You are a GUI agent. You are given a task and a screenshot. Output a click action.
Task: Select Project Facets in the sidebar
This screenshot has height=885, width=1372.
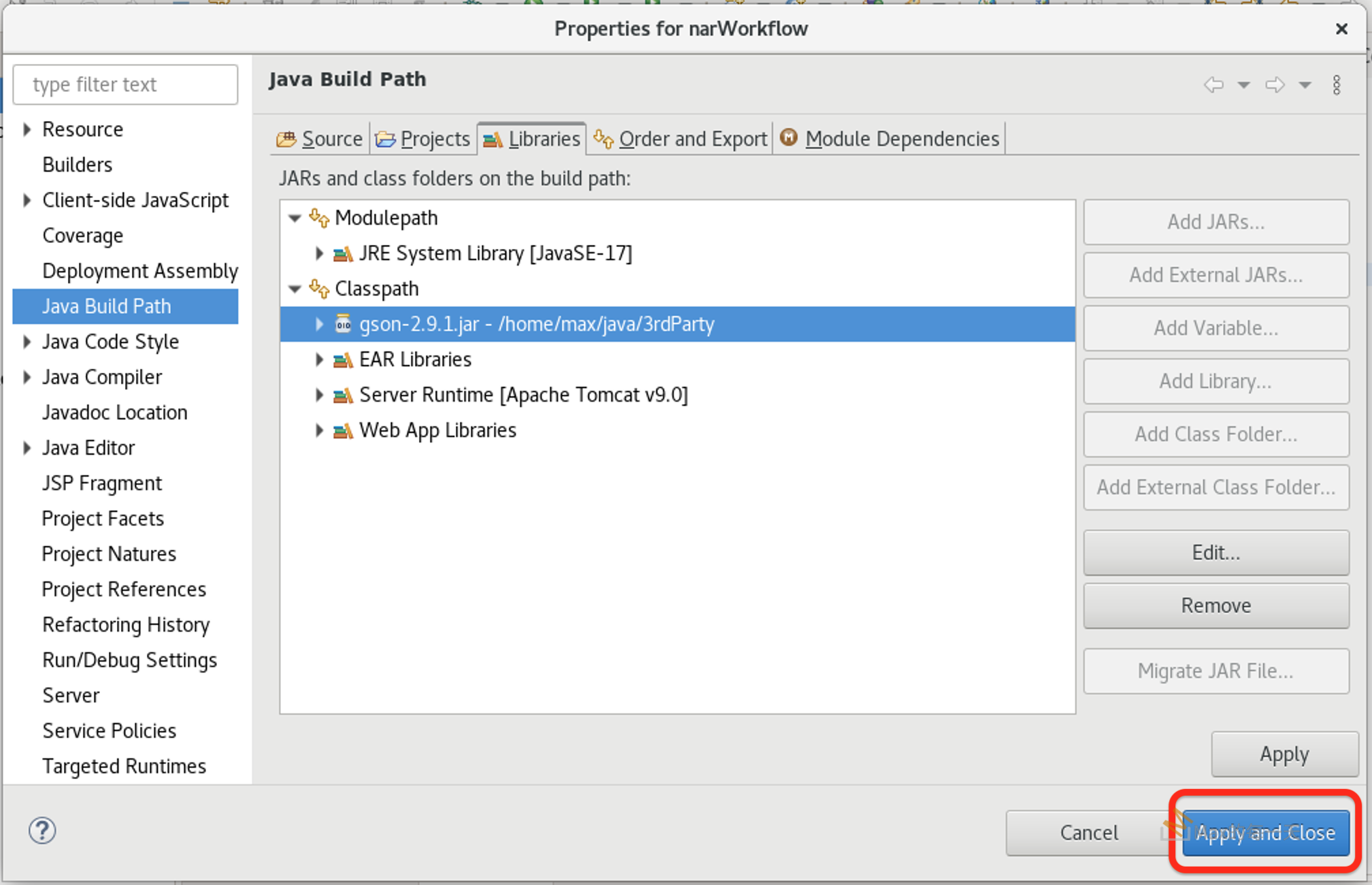103,519
